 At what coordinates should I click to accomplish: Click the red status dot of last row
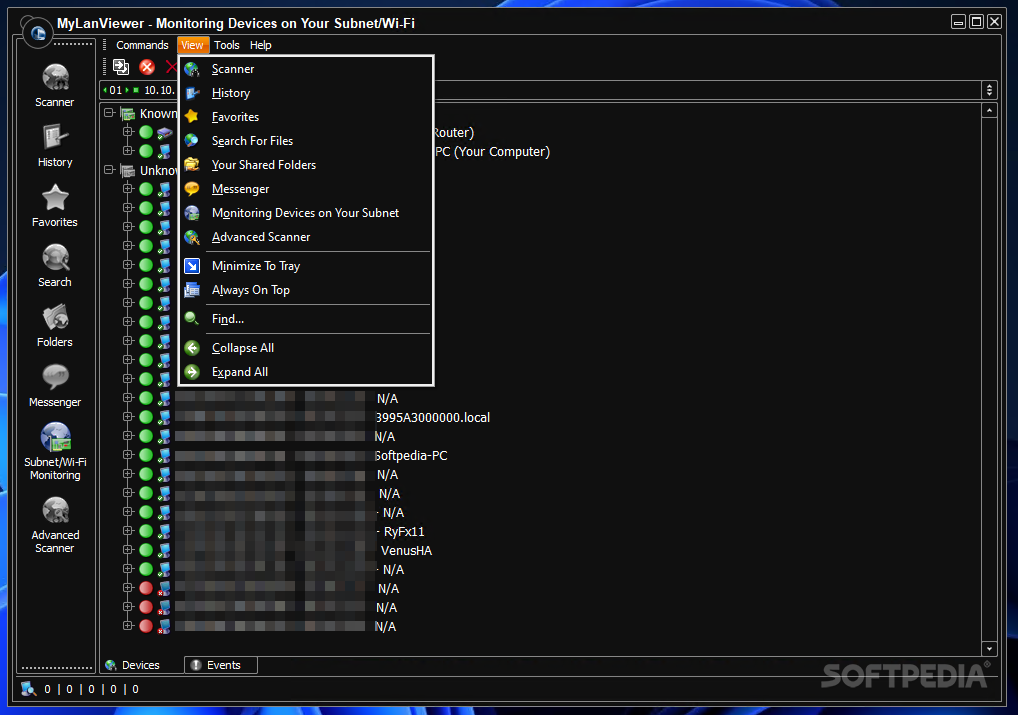click(146, 626)
